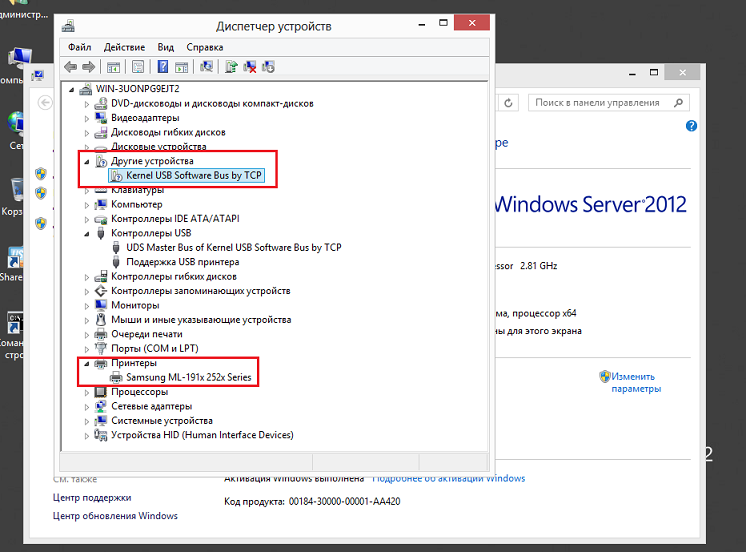Scan for hardware changes from the toolbar
Screen dimensions: 746x552
pyautogui.click(x=207, y=67)
